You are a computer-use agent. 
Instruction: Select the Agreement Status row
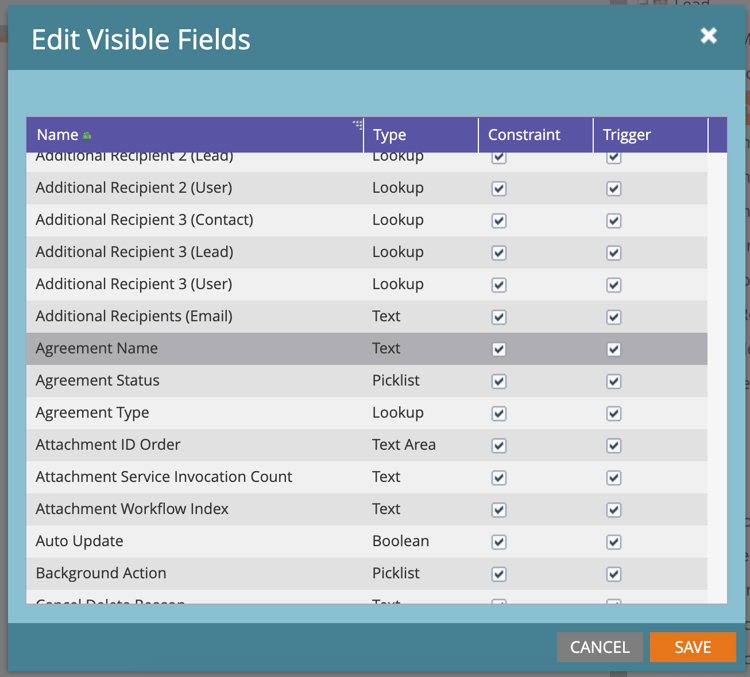367,381
